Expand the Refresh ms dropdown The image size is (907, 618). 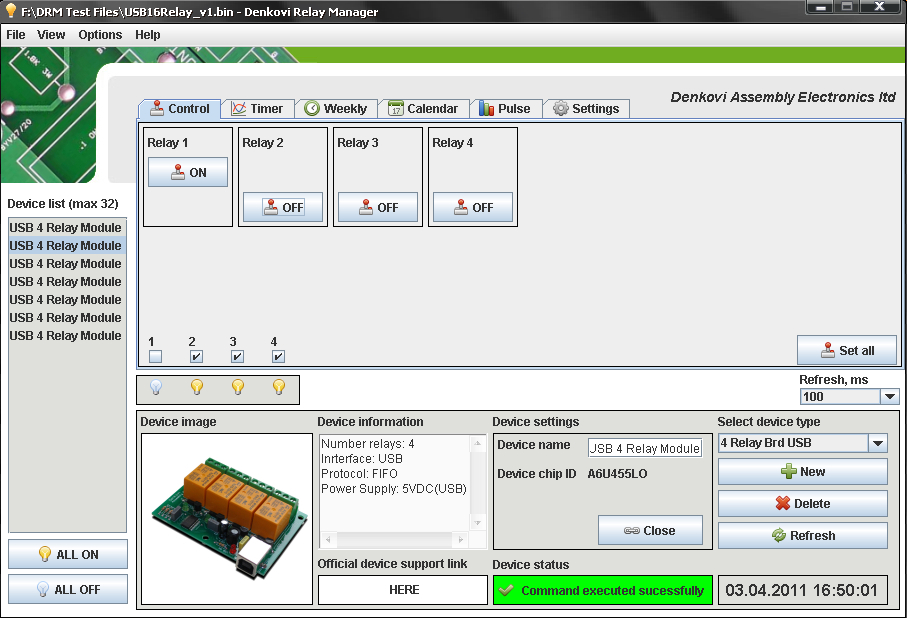pos(889,396)
